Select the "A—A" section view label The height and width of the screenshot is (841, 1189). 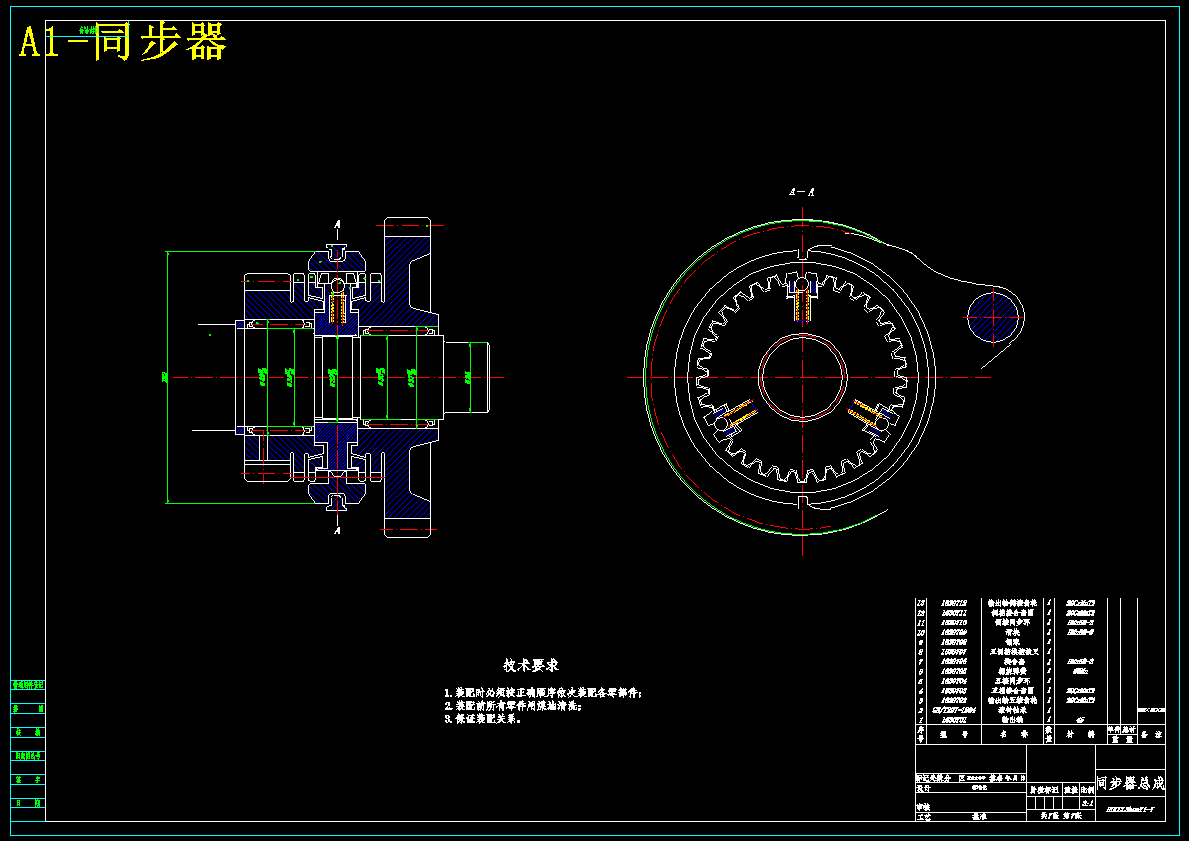(802, 192)
